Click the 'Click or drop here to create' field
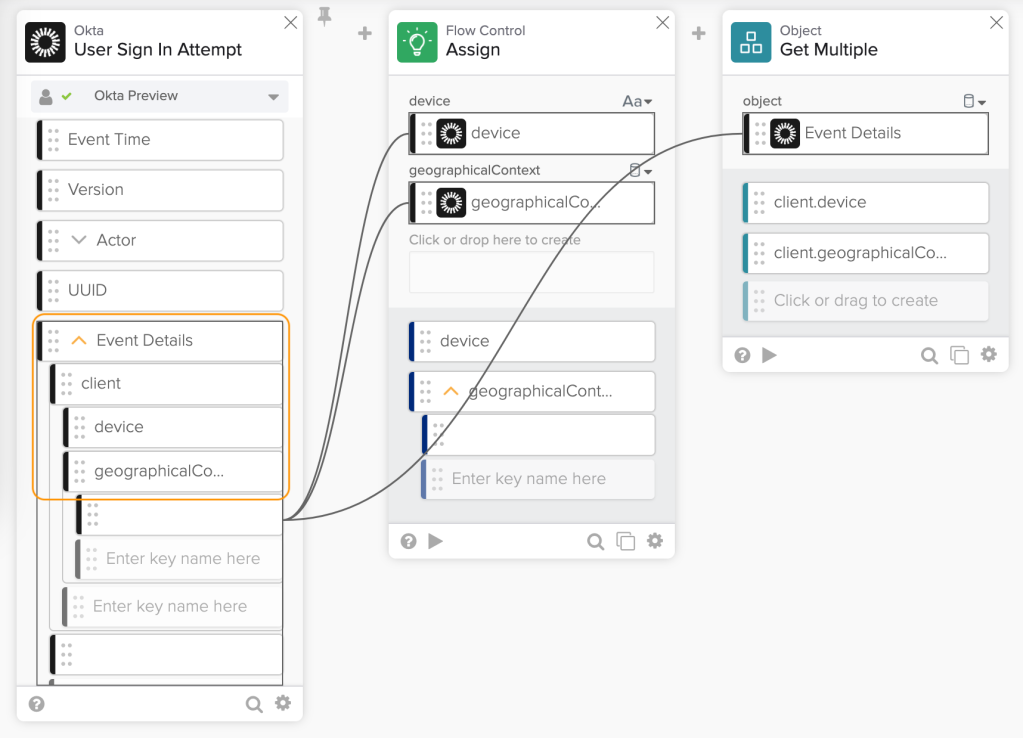Image resolution: width=1023 pixels, height=738 pixels. point(531,272)
